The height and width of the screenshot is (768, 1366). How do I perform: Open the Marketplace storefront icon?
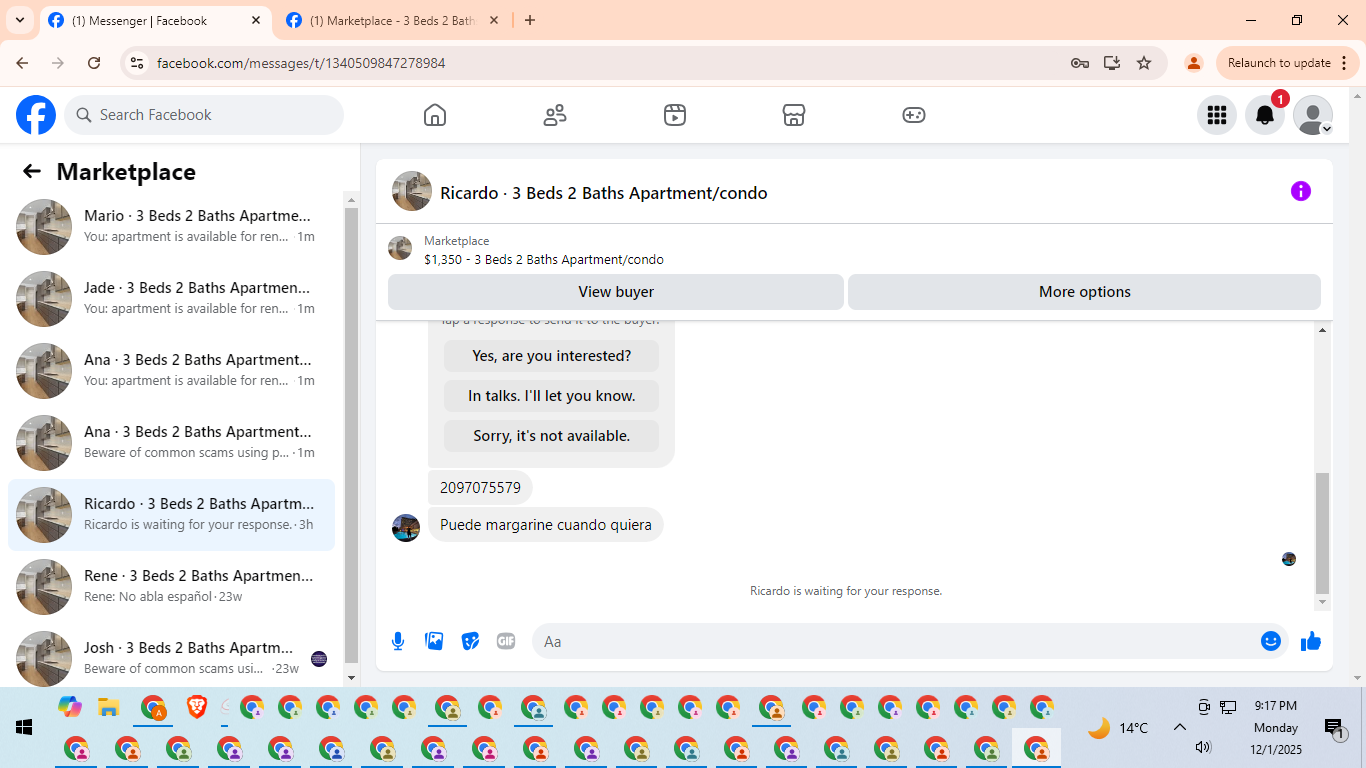tap(794, 115)
